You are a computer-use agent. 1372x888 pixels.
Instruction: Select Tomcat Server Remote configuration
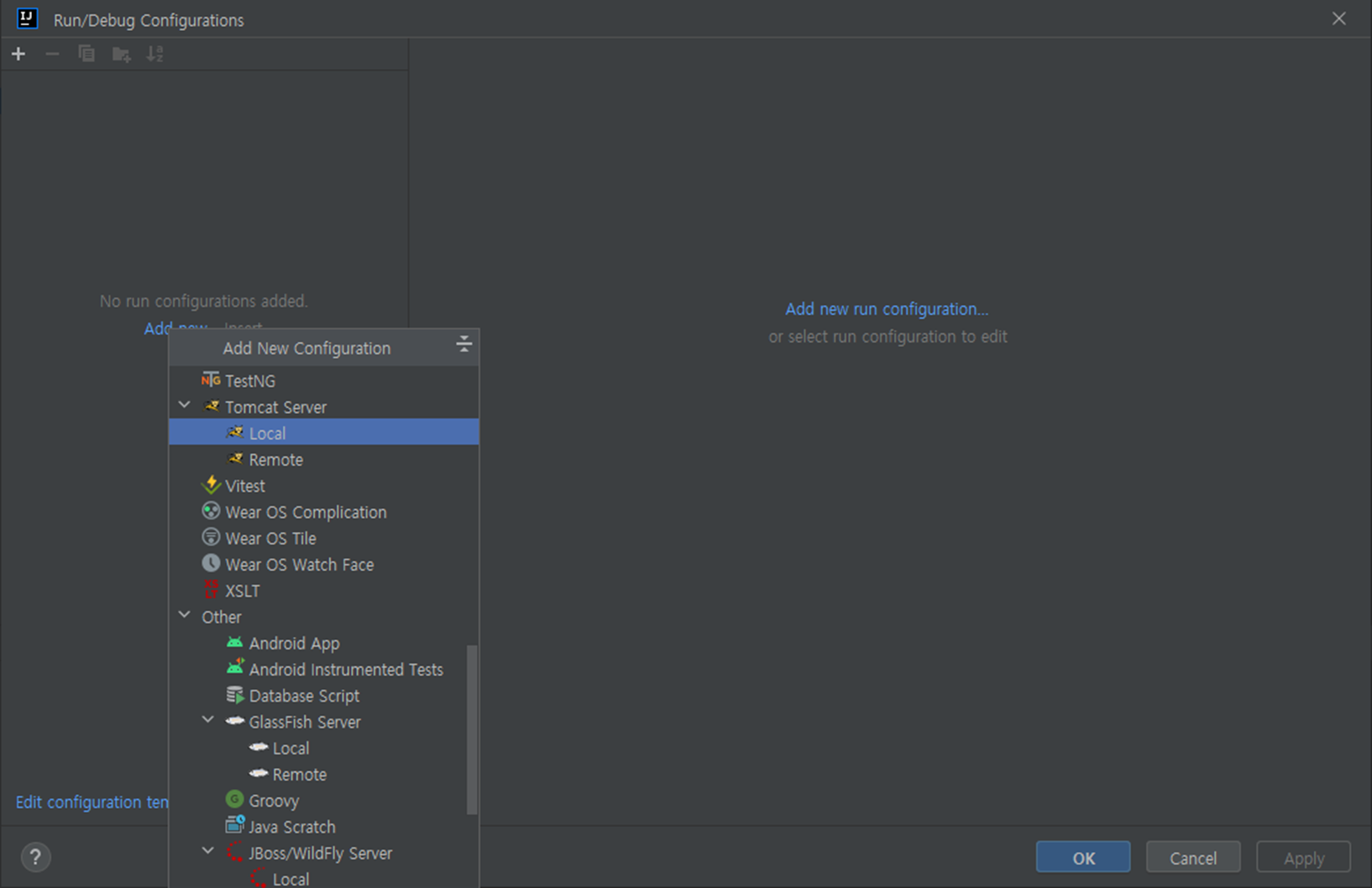point(324,460)
